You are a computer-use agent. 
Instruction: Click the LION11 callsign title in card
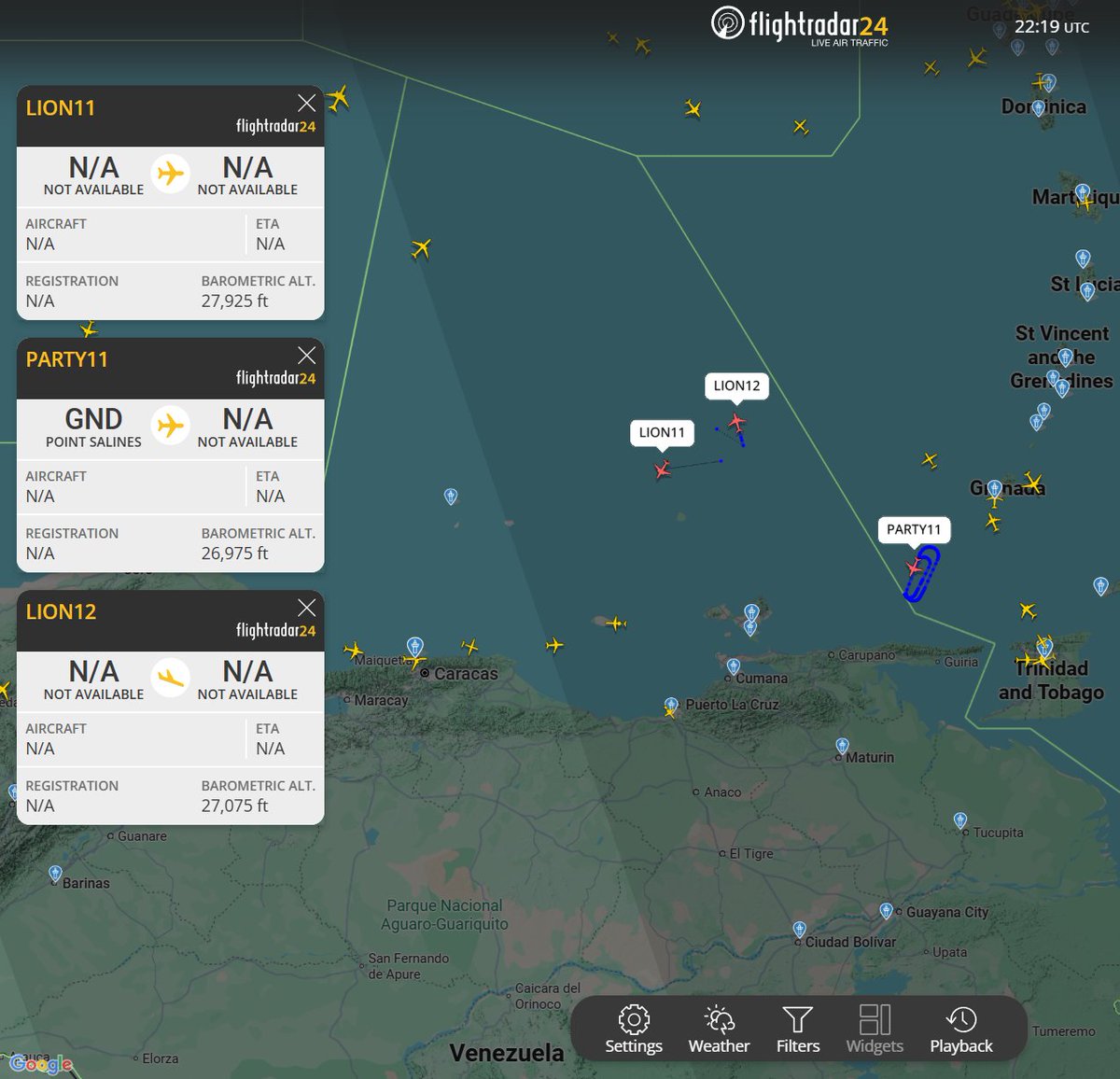click(61, 108)
